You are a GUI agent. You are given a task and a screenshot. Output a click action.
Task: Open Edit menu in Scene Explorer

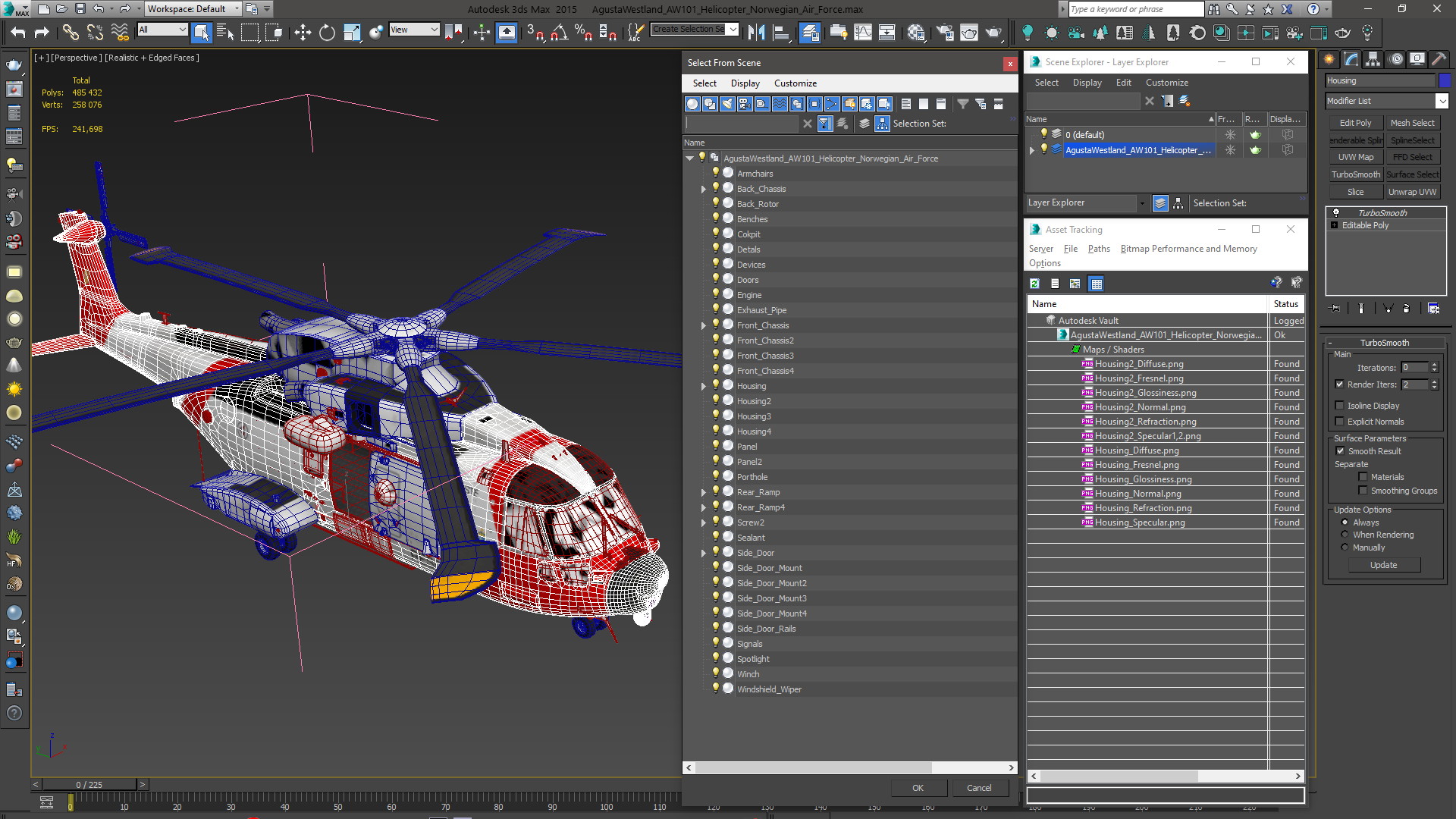[x=1124, y=83]
